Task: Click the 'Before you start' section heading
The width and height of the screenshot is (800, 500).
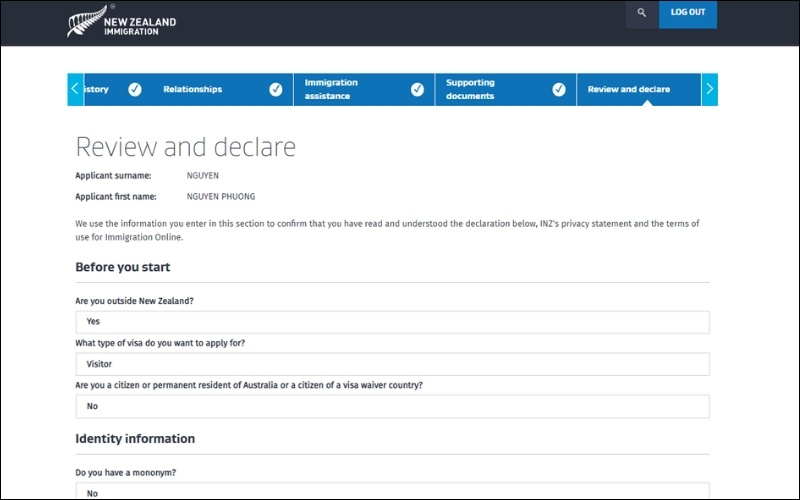Action: tap(122, 267)
